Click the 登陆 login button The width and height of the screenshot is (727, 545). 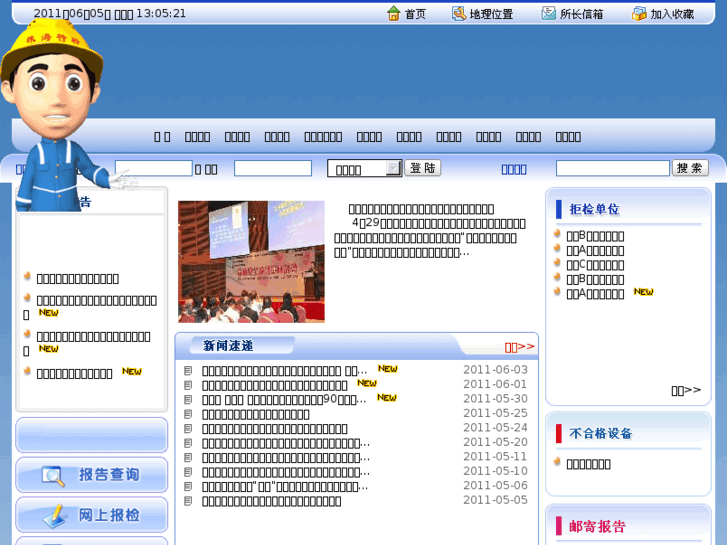pos(422,168)
